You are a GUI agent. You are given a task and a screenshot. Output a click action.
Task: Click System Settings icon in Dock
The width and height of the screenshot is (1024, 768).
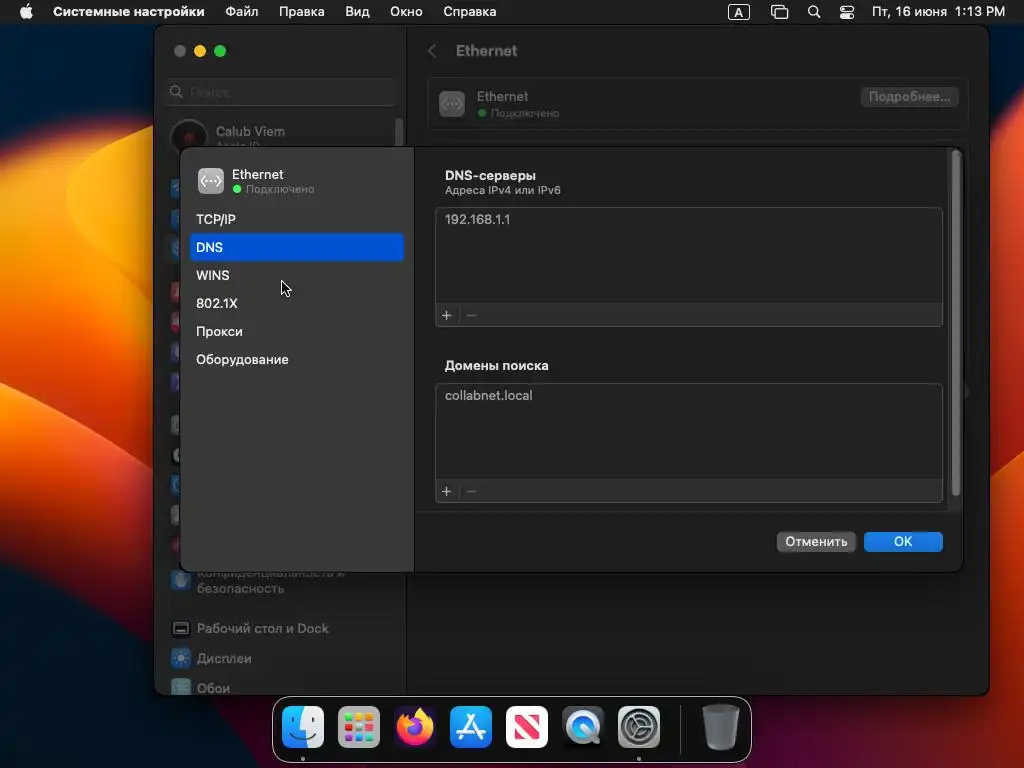(x=639, y=727)
